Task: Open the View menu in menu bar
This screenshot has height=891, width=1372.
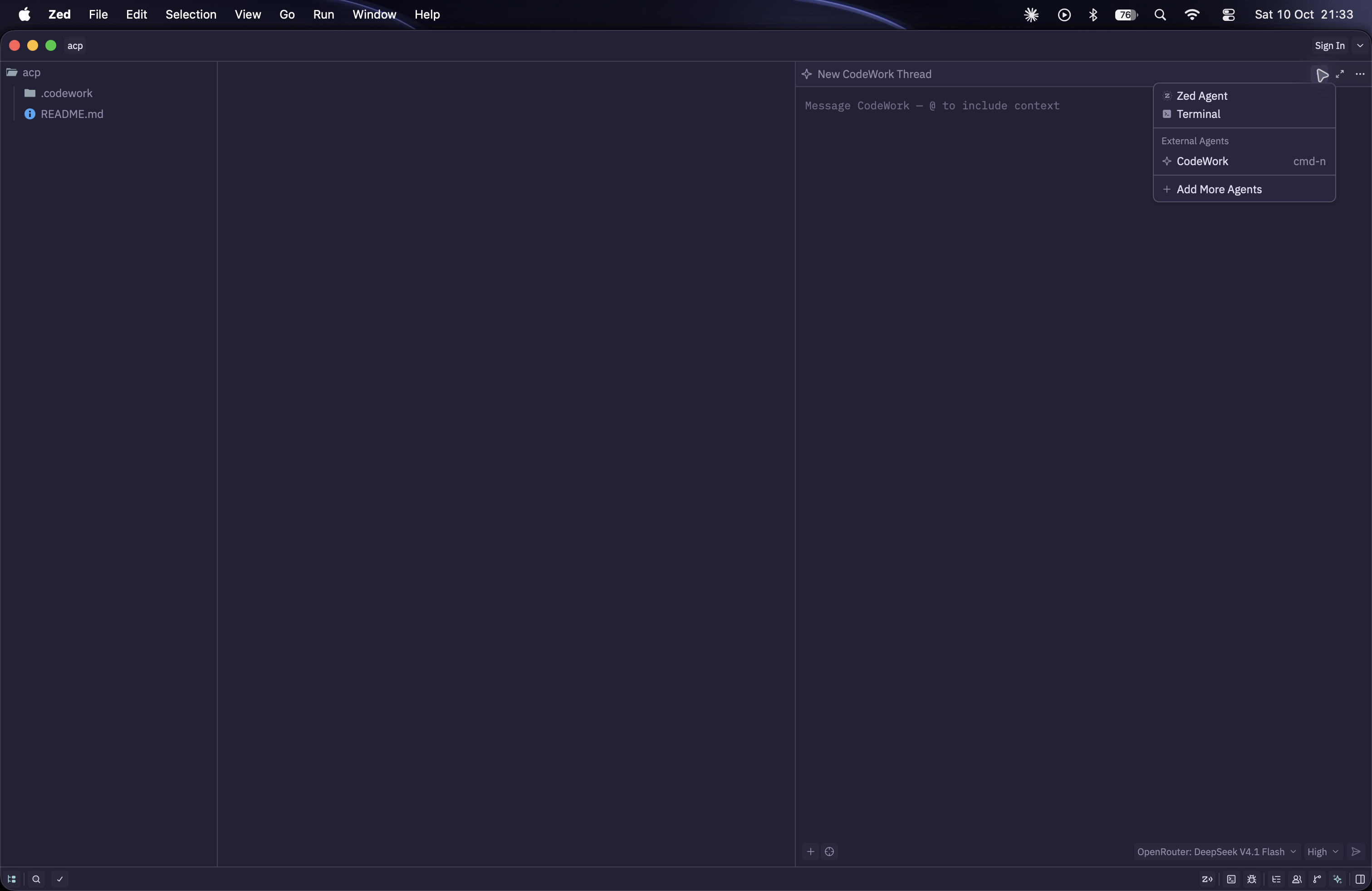Action: [248, 15]
